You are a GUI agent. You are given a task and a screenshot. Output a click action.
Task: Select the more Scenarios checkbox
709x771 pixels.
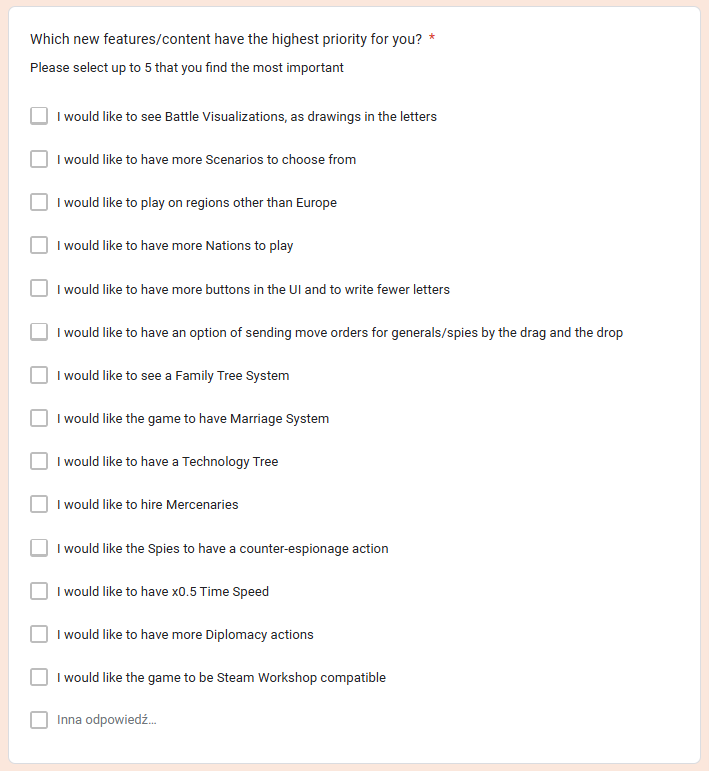pos(39,159)
